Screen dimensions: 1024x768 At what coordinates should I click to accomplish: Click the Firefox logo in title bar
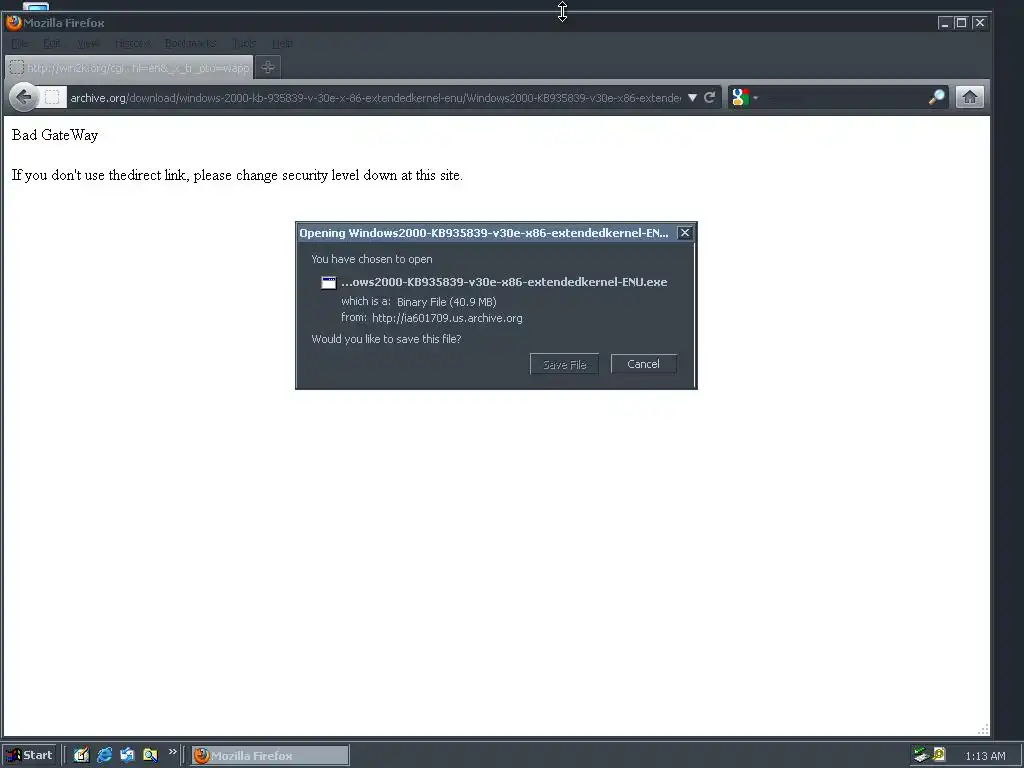(13, 22)
